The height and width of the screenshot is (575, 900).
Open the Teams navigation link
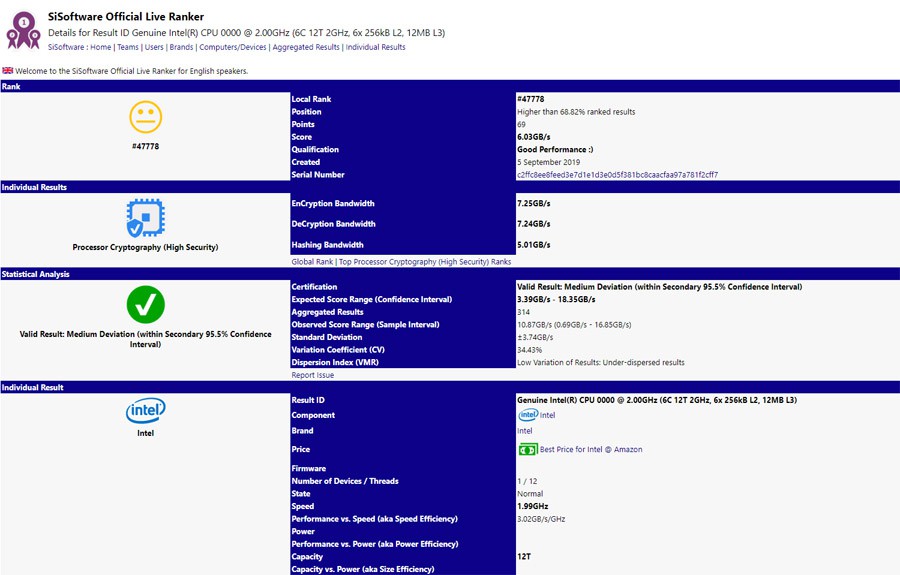point(128,47)
